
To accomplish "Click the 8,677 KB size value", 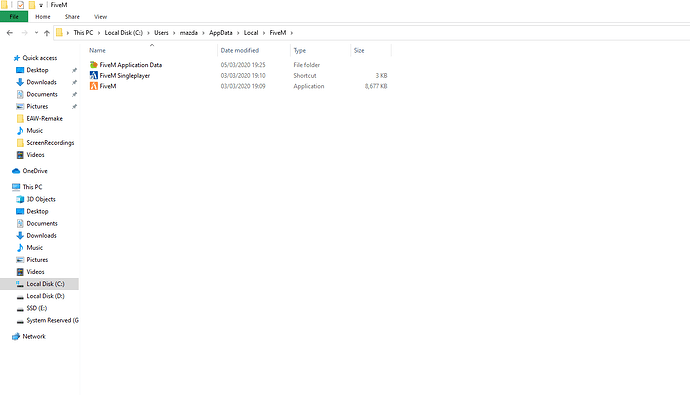I will pos(376,86).
